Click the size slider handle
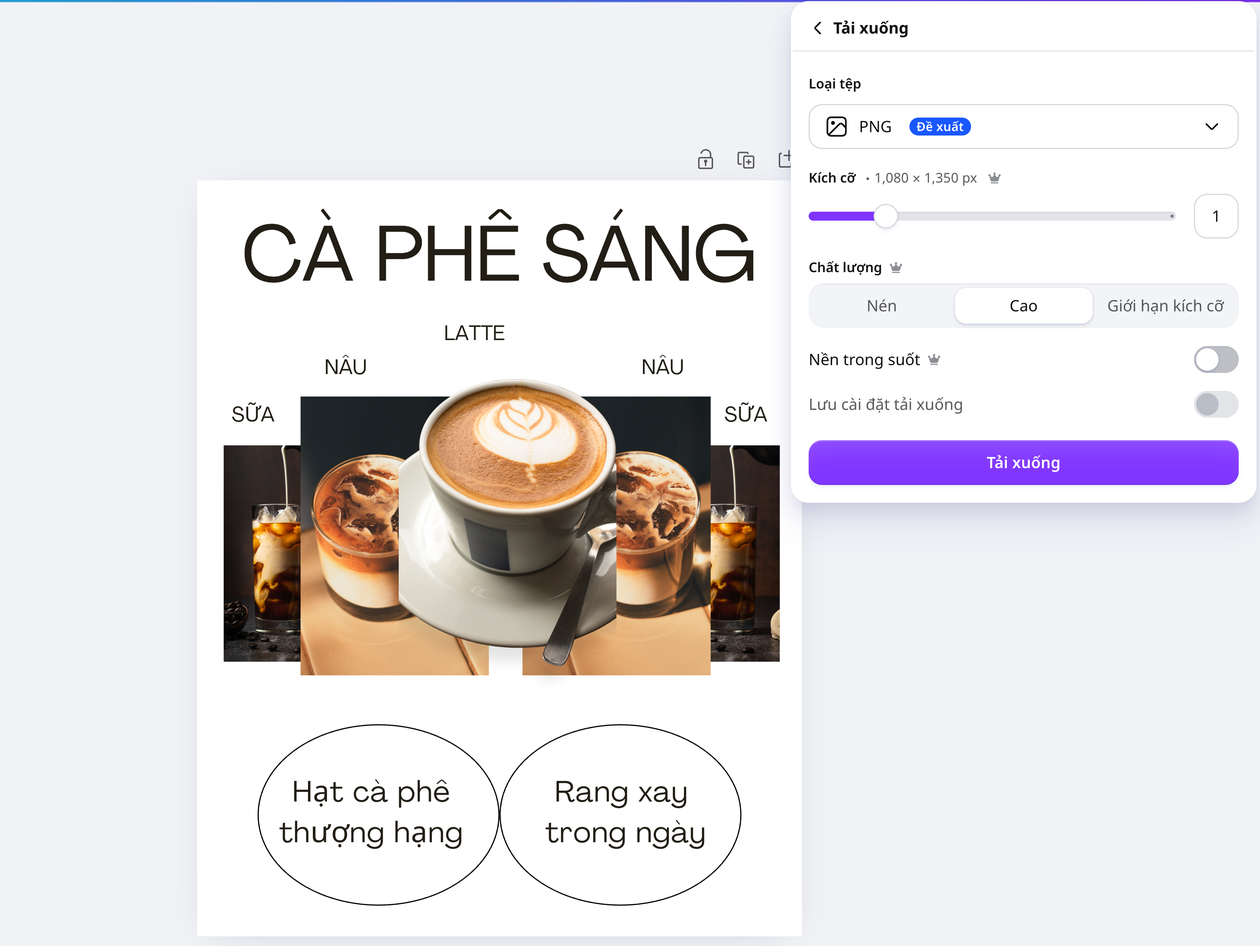Screen dimensions: 1260x946 coord(886,216)
